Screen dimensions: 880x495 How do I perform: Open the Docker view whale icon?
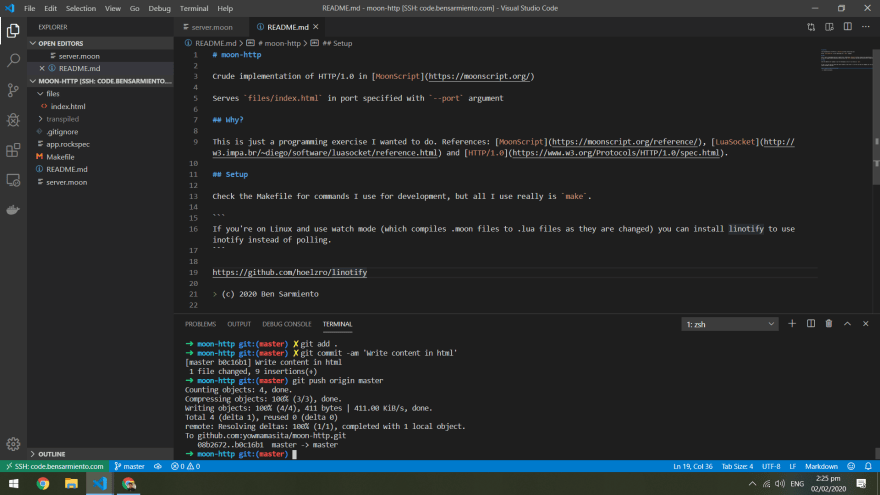(x=13, y=210)
